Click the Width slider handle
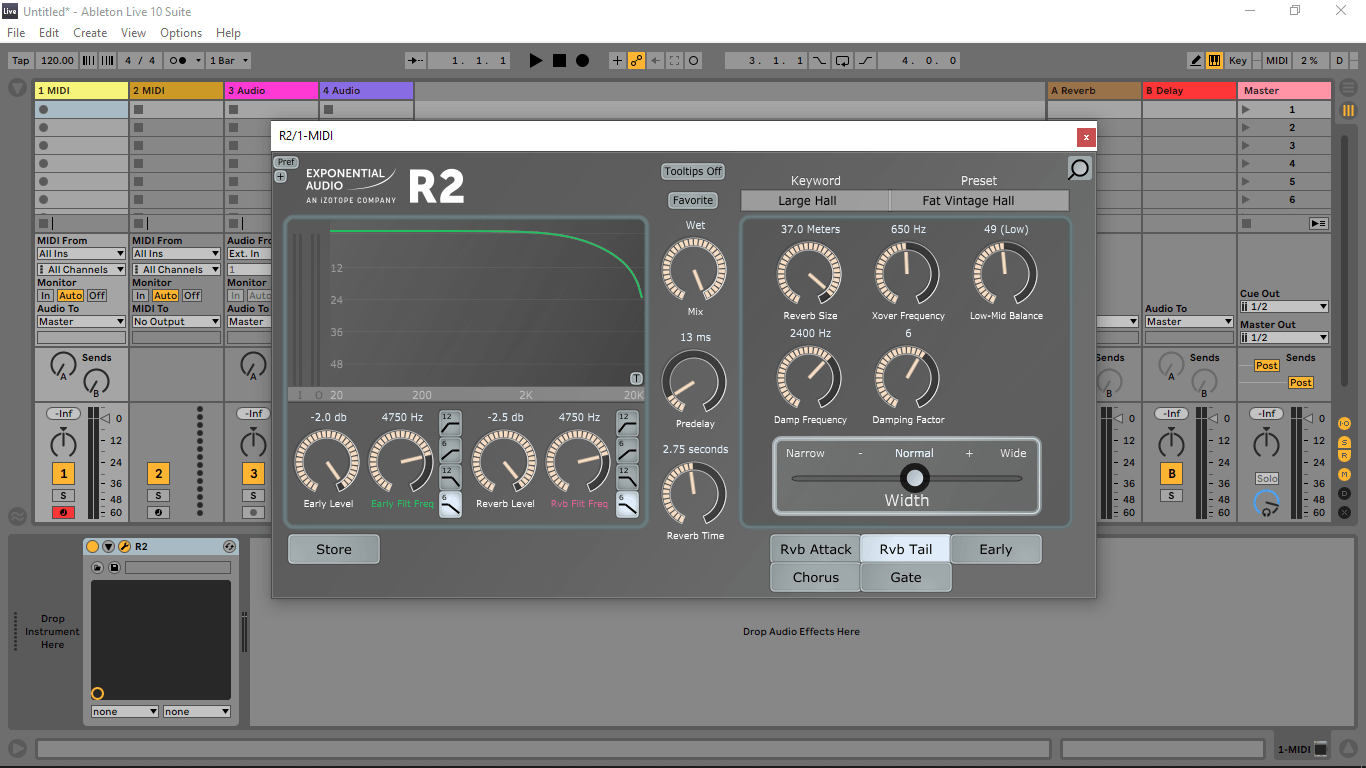 click(915, 477)
